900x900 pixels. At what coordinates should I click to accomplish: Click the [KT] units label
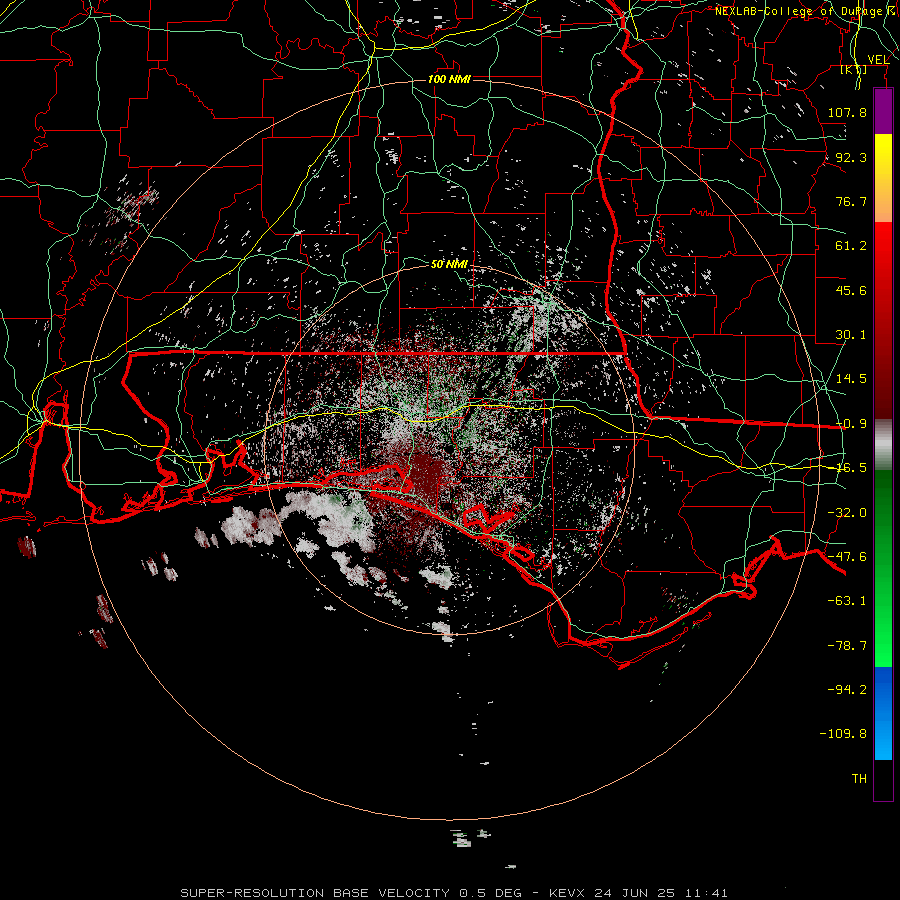[854, 70]
